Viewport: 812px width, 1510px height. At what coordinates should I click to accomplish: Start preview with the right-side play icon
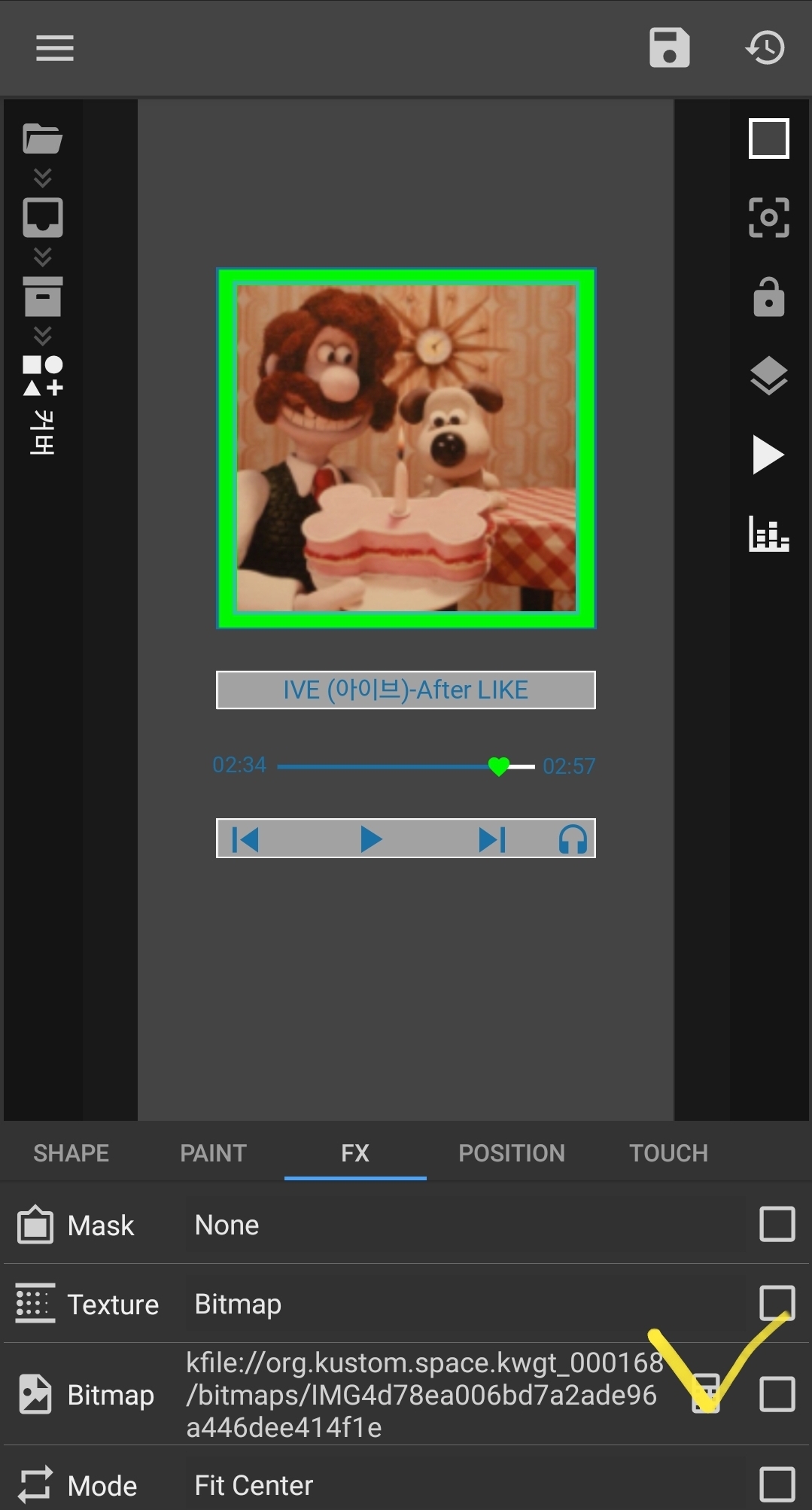click(768, 455)
